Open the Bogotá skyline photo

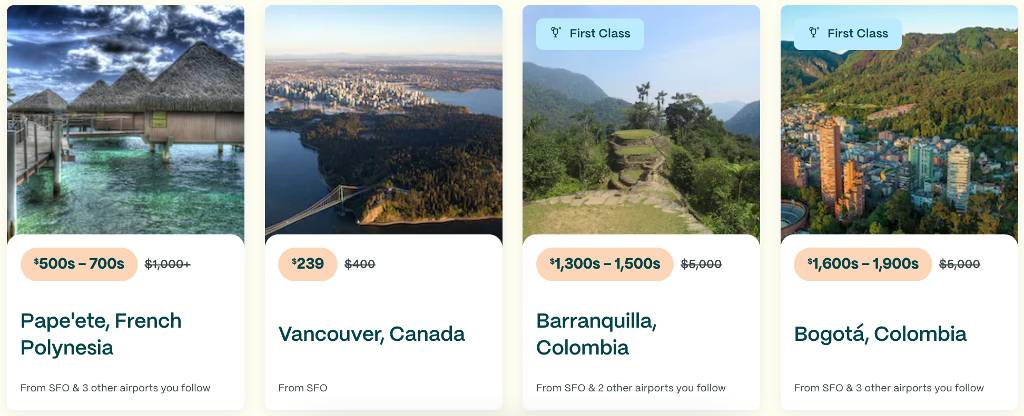pyautogui.click(x=899, y=123)
